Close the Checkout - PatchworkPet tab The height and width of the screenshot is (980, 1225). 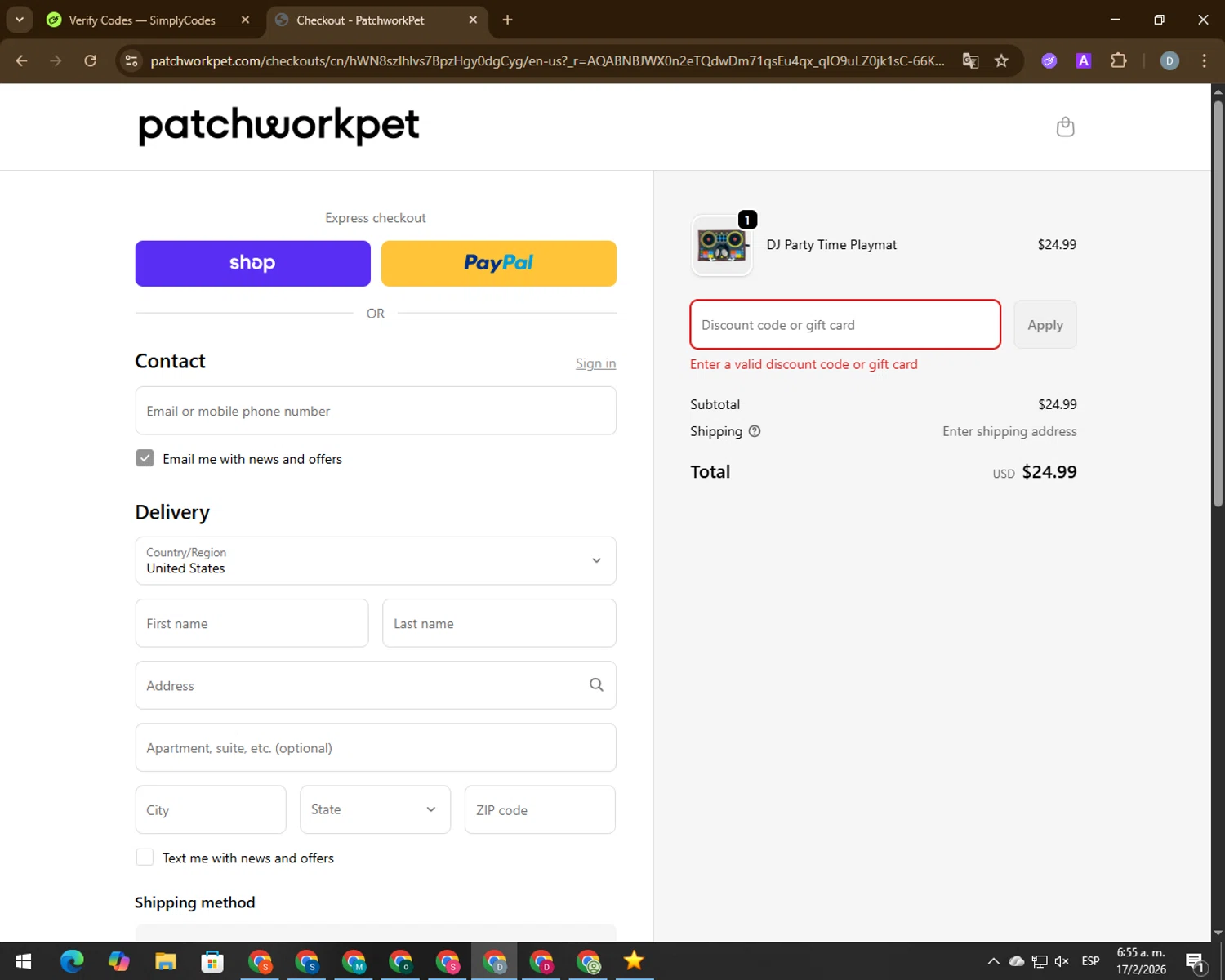[x=473, y=20]
